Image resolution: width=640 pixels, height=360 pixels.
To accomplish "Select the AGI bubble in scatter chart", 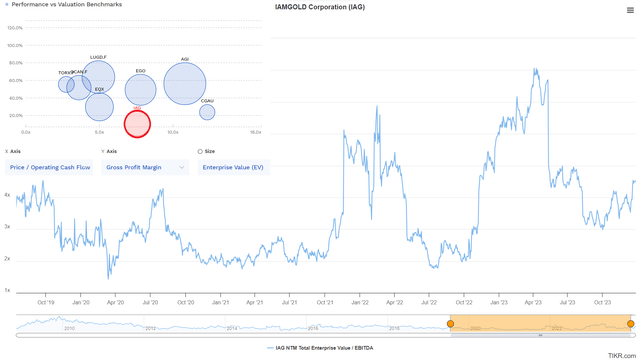I will pos(185,83).
